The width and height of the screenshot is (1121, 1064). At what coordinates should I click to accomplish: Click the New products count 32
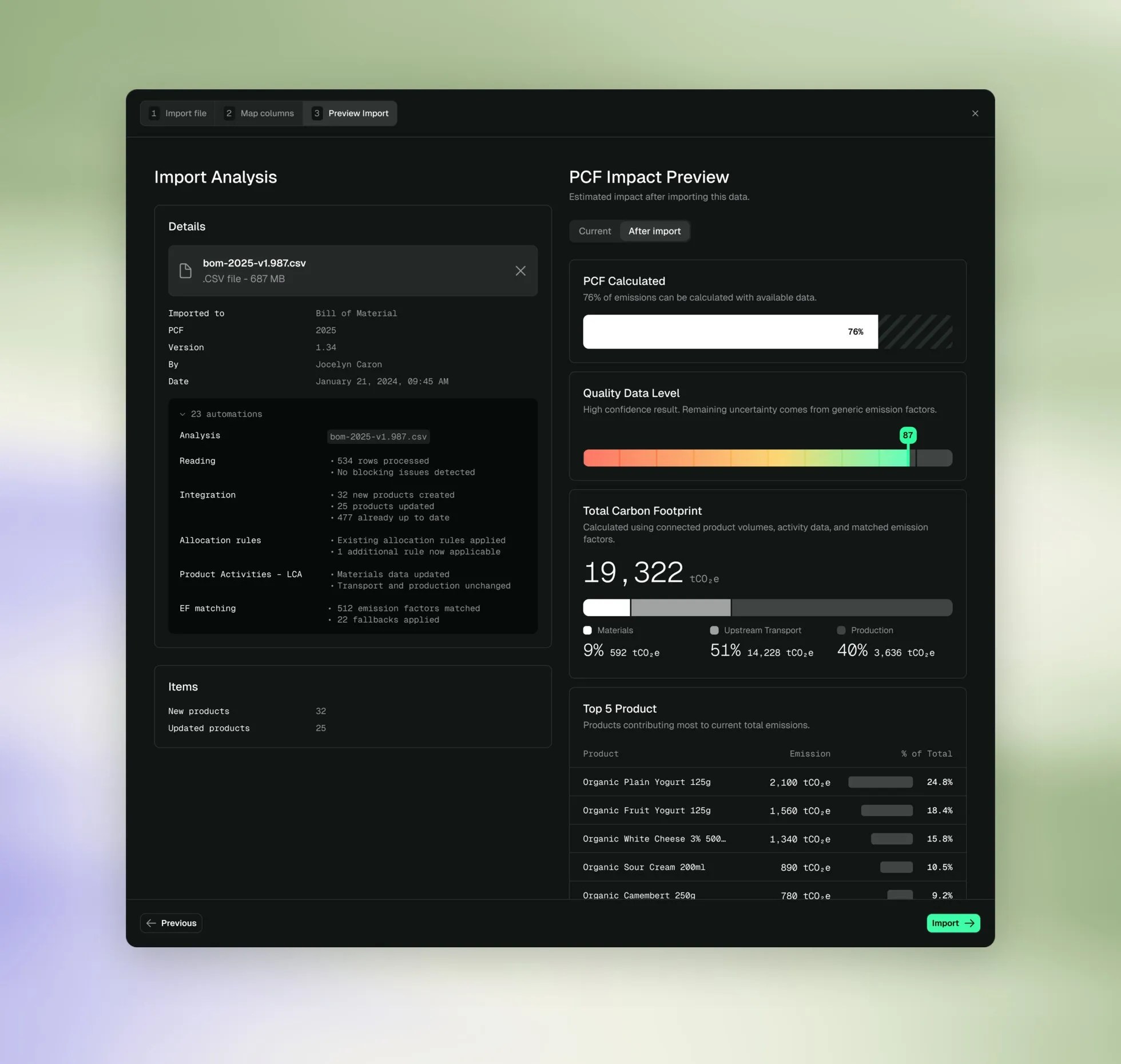(x=321, y=711)
